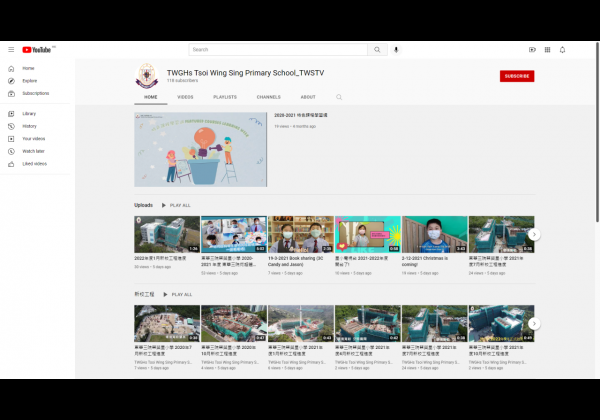Image resolution: width=600 pixels, height=420 pixels.
Task: Open the pink-framed girl video thumbnail
Action: click(x=368, y=234)
